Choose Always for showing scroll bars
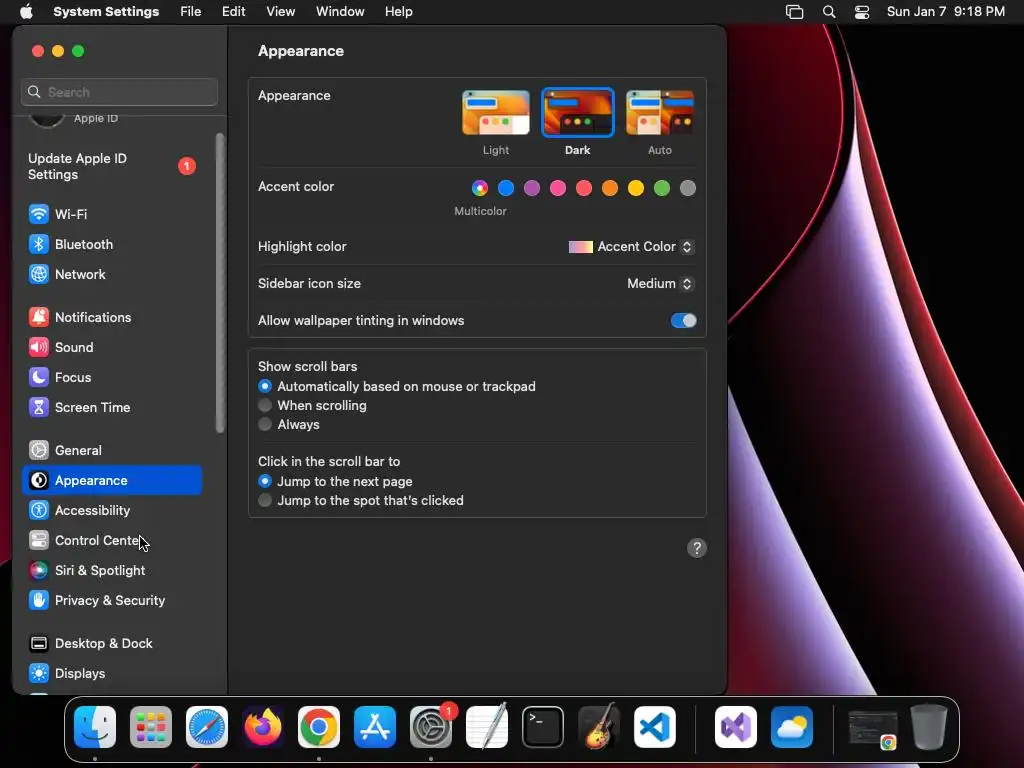The height and width of the screenshot is (768, 1024). pyautogui.click(x=265, y=424)
